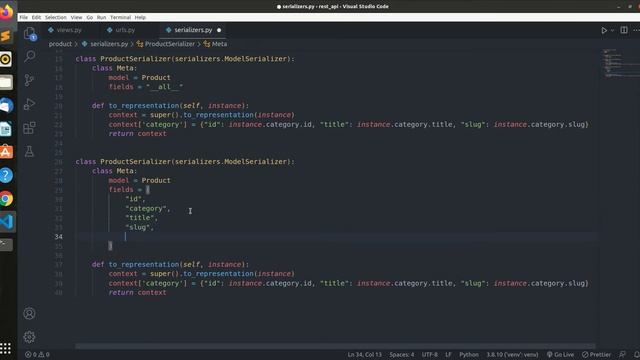The width and height of the screenshot is (640, 360).
Task: Open the Extensions view
Action: 29,128
